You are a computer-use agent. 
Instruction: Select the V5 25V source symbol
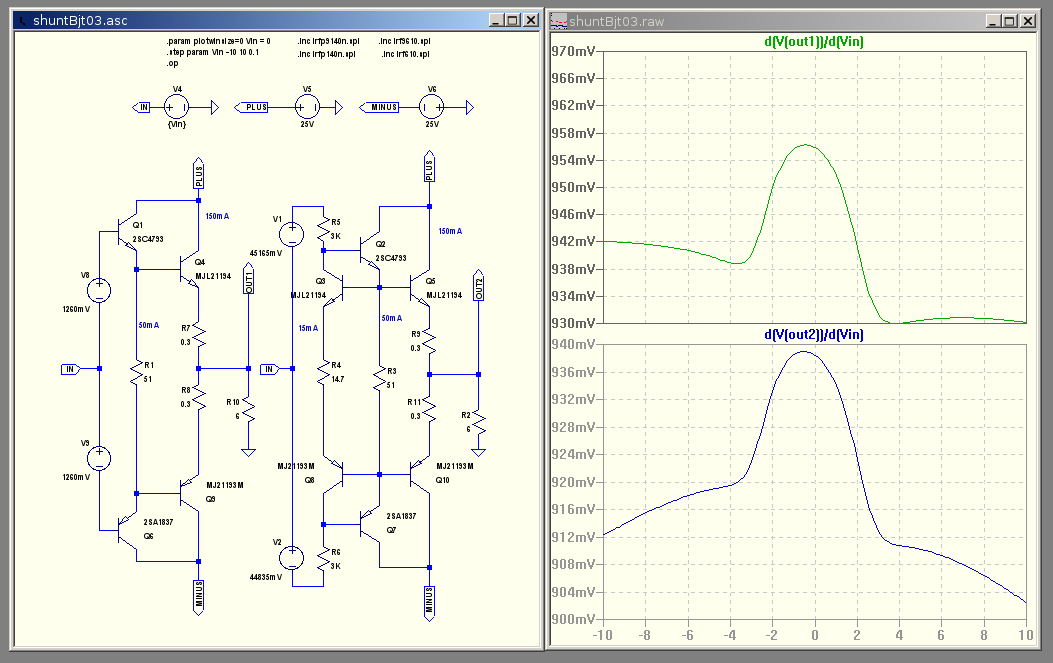click(x=307, y=107)
